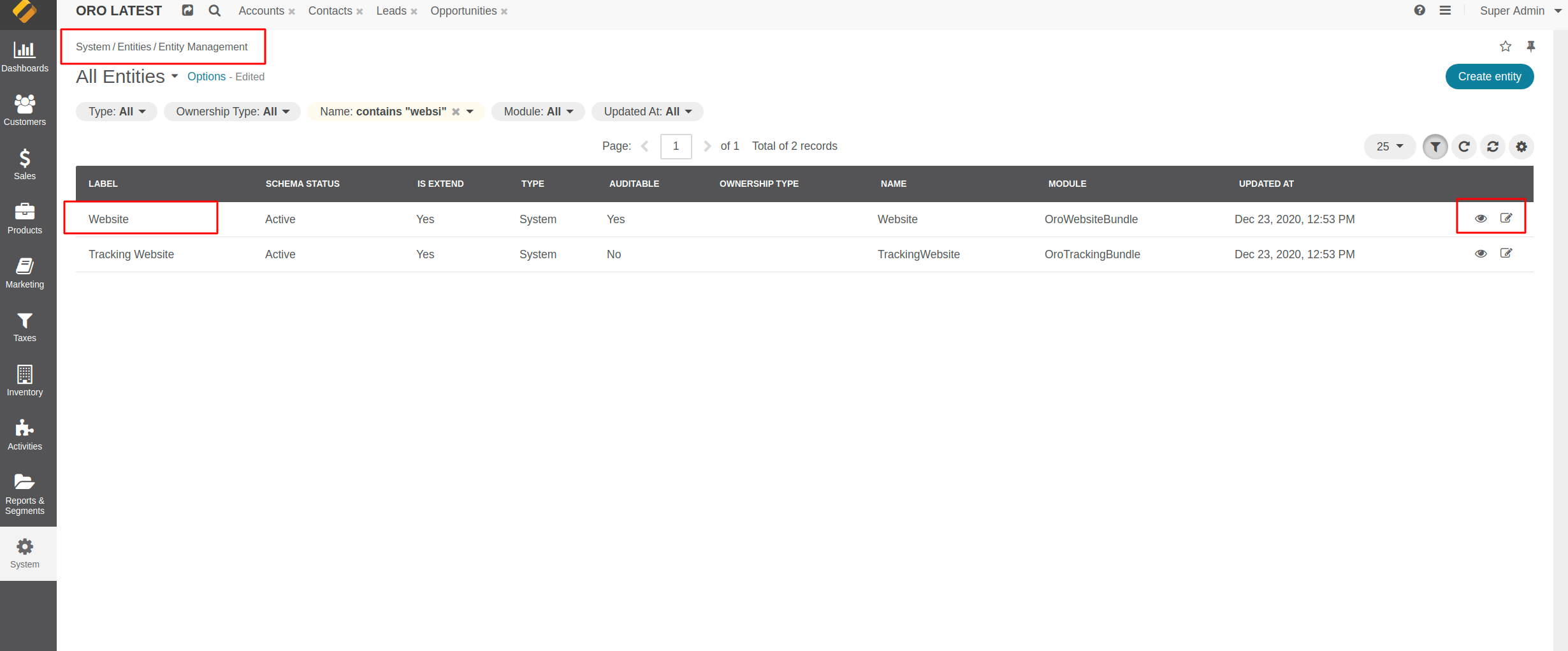This screenshot has width=1568, height=651.
Task: Open the Dashboards section in the sidebar
Action: coord(25,56)
